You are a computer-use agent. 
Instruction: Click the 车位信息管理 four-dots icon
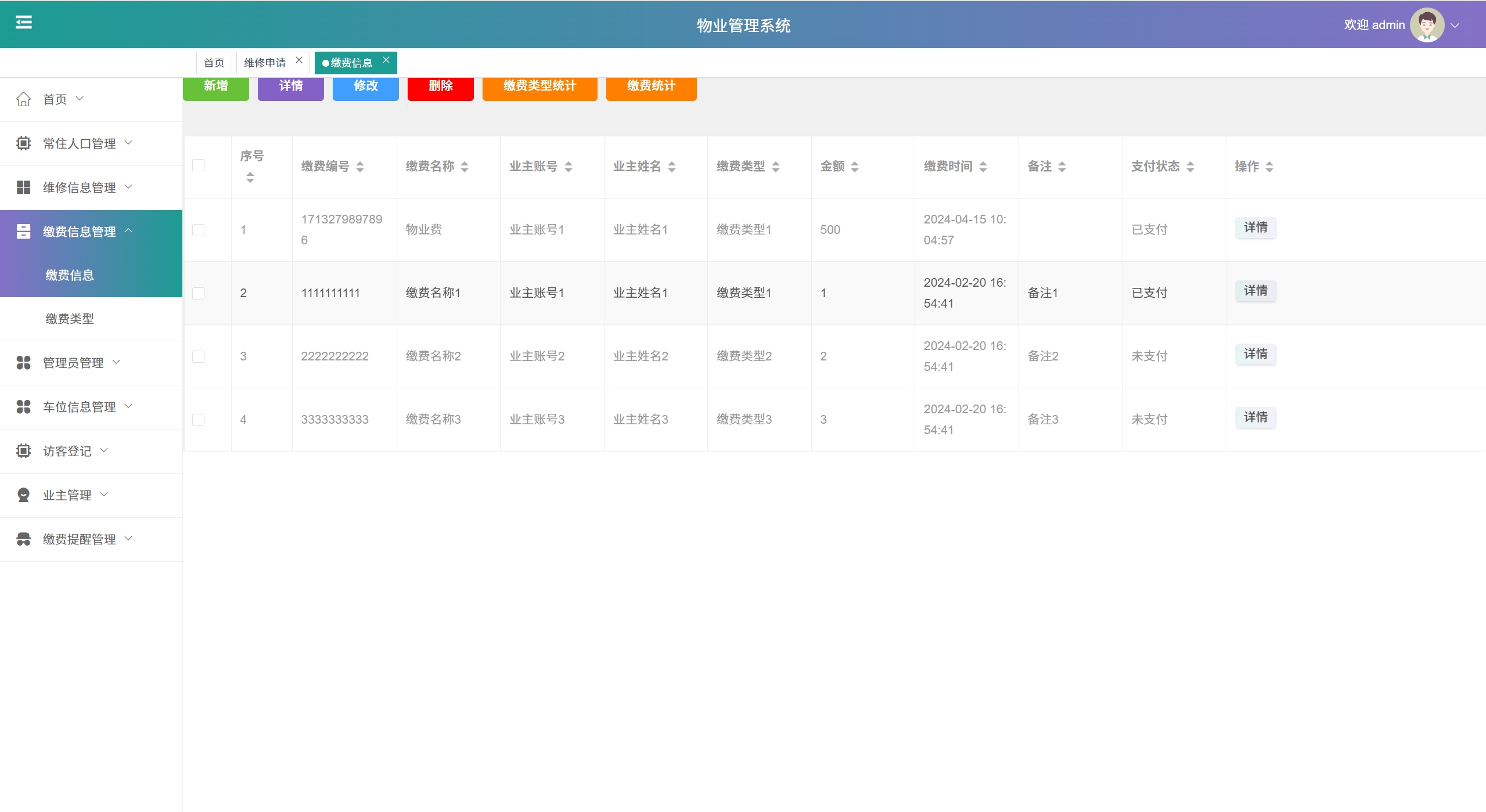click(23, 407)
